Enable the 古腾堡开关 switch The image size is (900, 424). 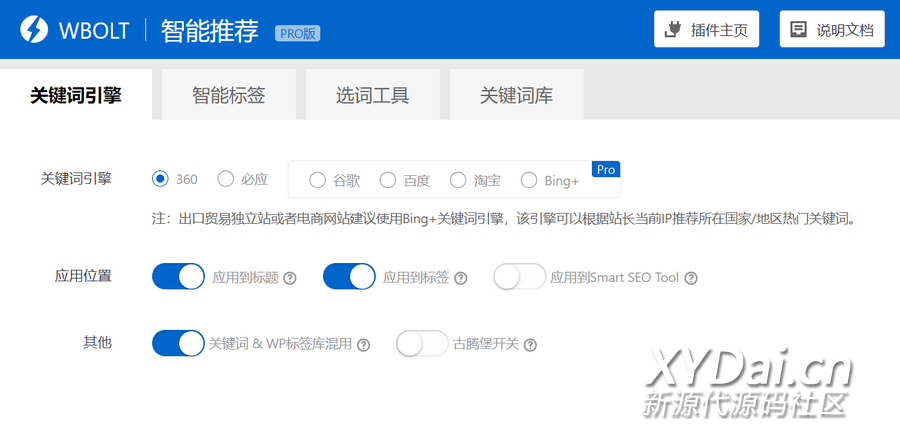tap(422, 343)
